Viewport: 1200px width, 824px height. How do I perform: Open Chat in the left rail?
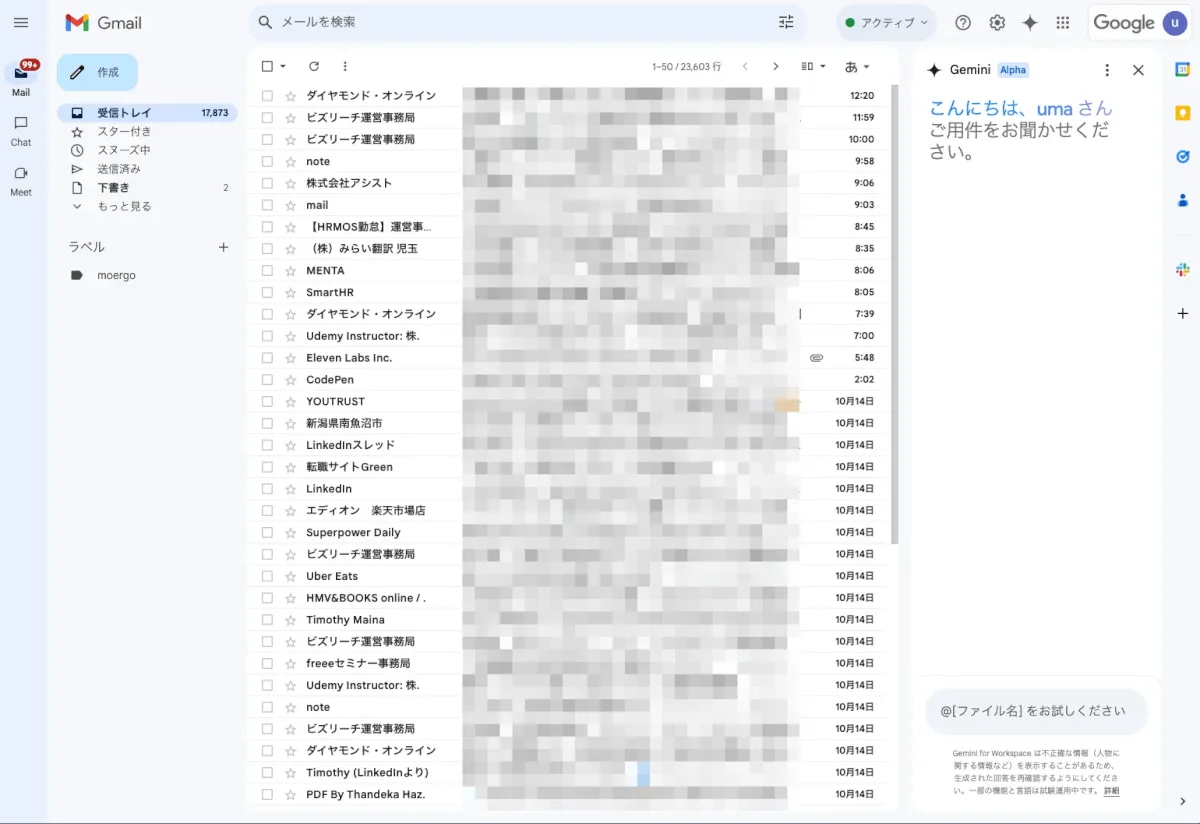tap(21, 130)
